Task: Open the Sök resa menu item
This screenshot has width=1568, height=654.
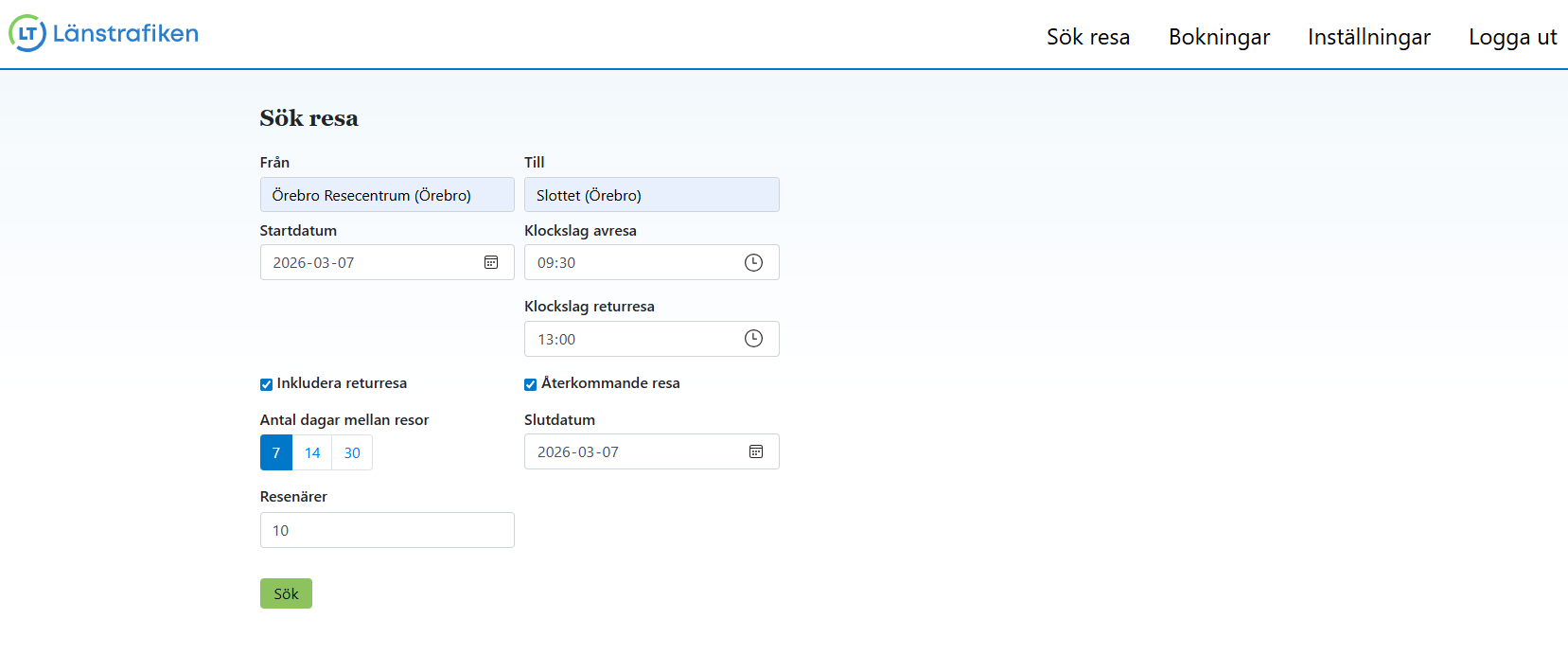Action: (1088, 37)
